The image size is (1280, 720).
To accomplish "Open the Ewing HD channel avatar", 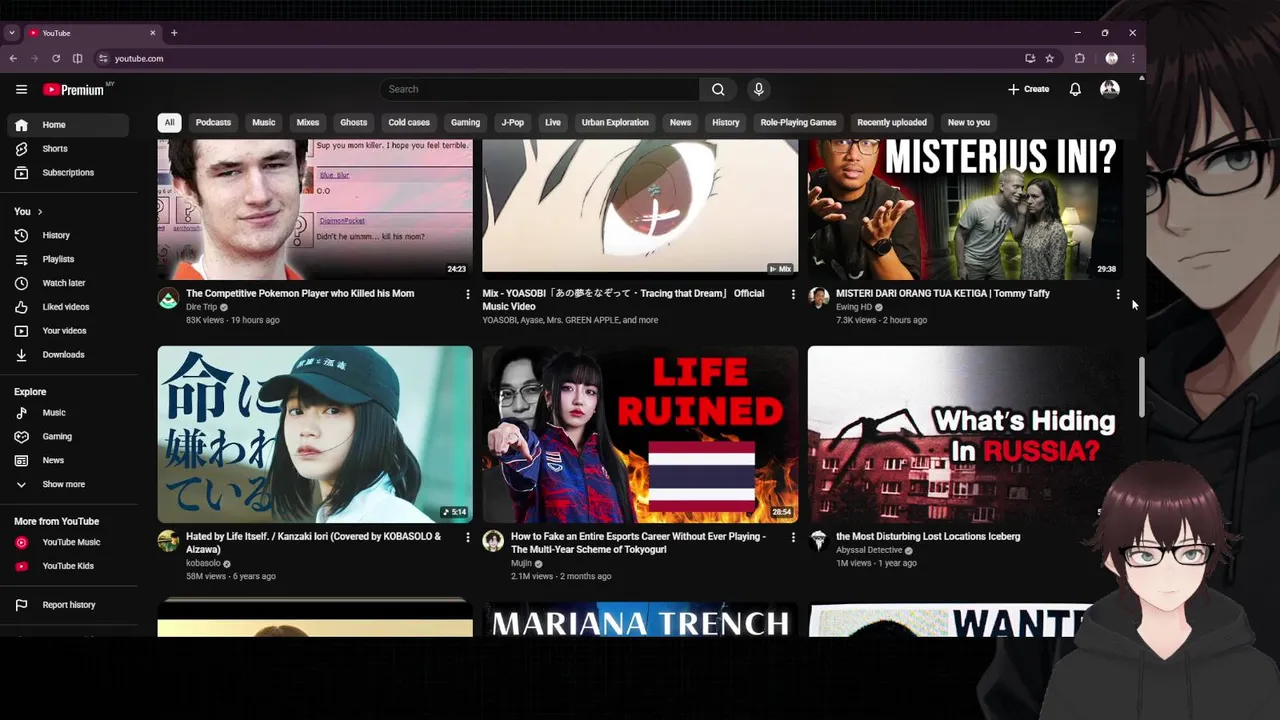I will coord(819,298).
